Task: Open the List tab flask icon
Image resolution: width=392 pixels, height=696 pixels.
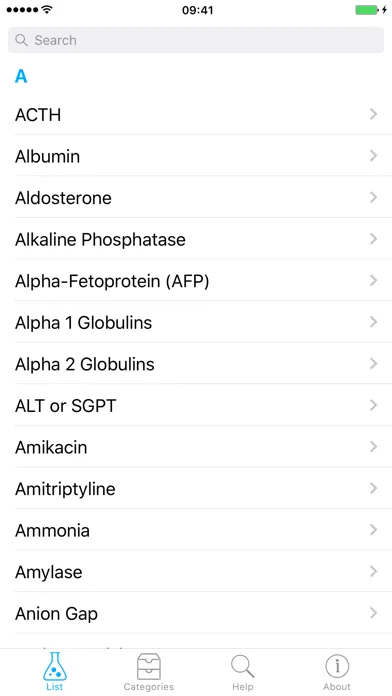Action: 55,666
